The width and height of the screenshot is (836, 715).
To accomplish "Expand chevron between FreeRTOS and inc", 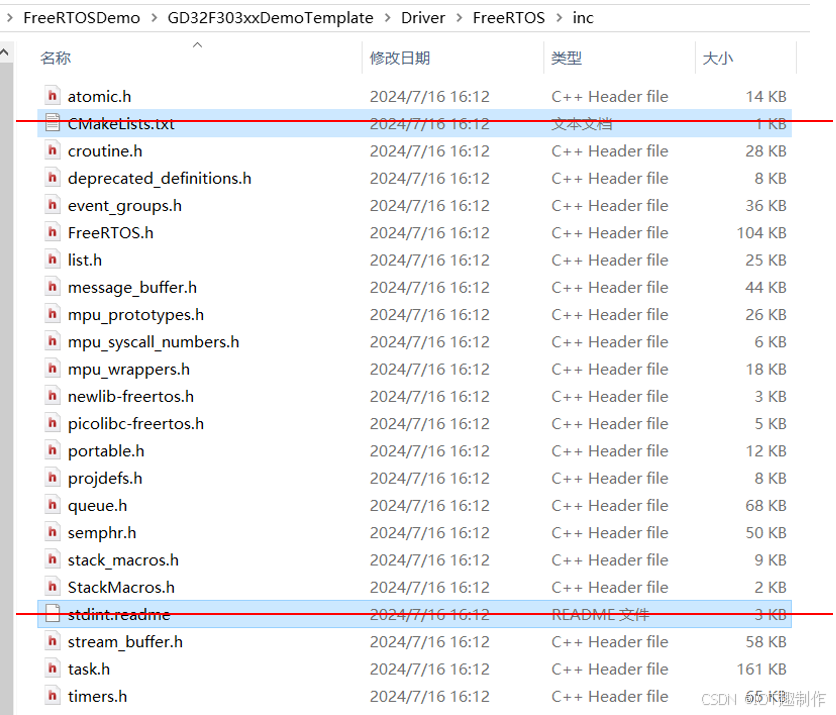I will point(559,18).
